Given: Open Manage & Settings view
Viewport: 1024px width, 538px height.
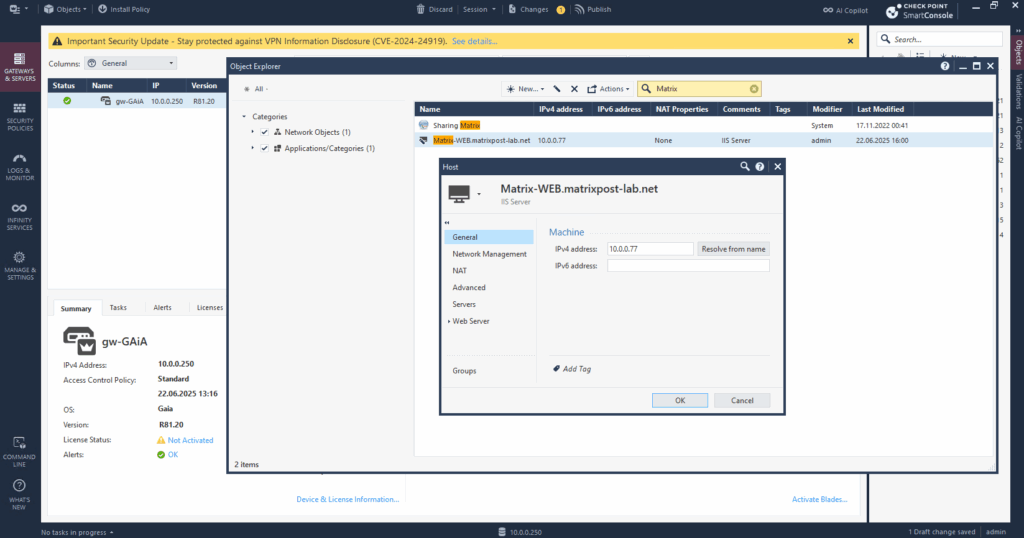Looking at the screenshot, I should tap(20, 266).
